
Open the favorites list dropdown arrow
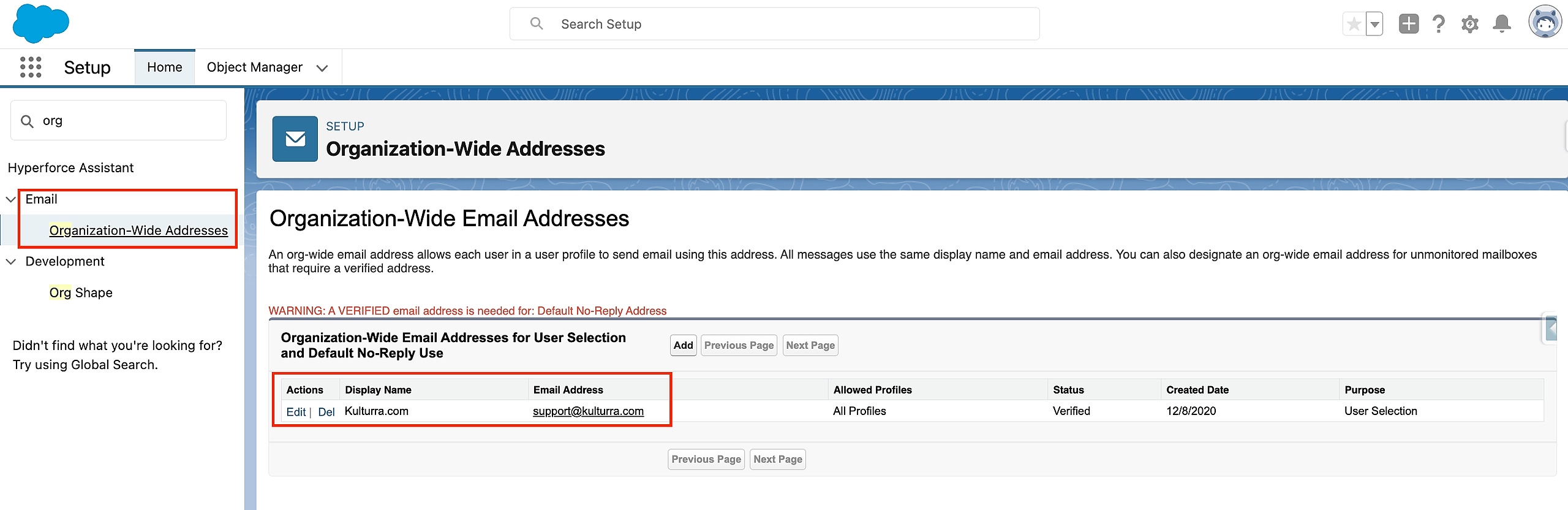[1375, 25]
